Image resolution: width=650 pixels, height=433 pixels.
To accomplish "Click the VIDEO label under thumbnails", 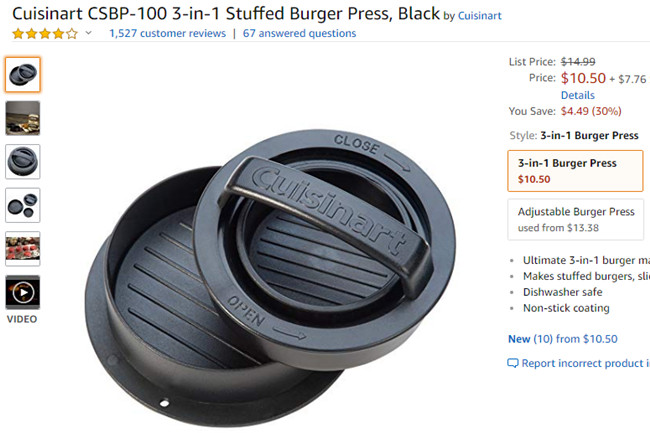I will point(22,320).
